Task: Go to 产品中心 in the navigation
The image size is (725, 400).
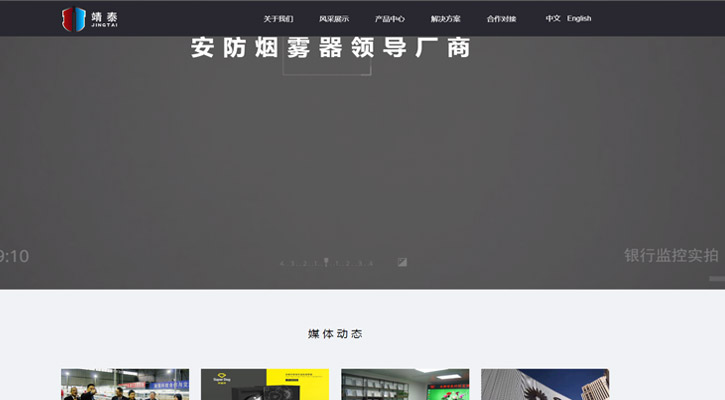Action: coord(390,19)
